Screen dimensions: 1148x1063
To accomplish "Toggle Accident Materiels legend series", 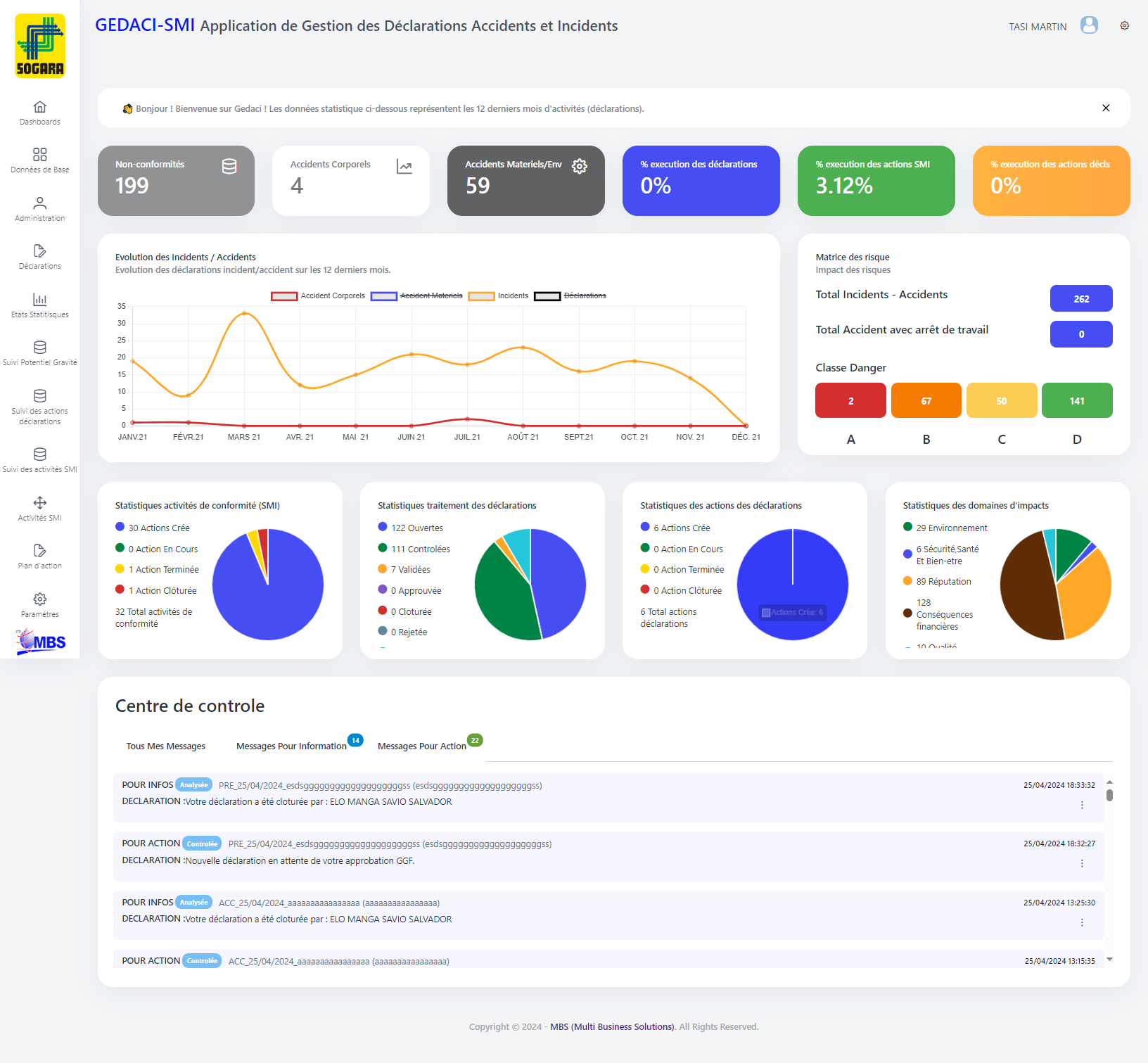I will point(416,296).
